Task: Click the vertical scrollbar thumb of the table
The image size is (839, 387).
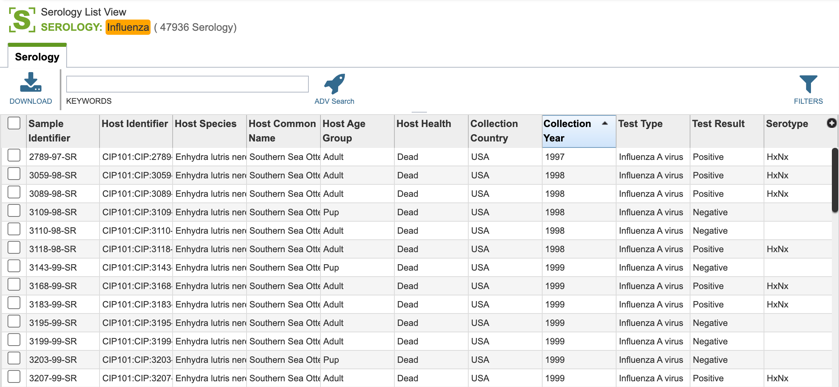Action: pos(835,180)
